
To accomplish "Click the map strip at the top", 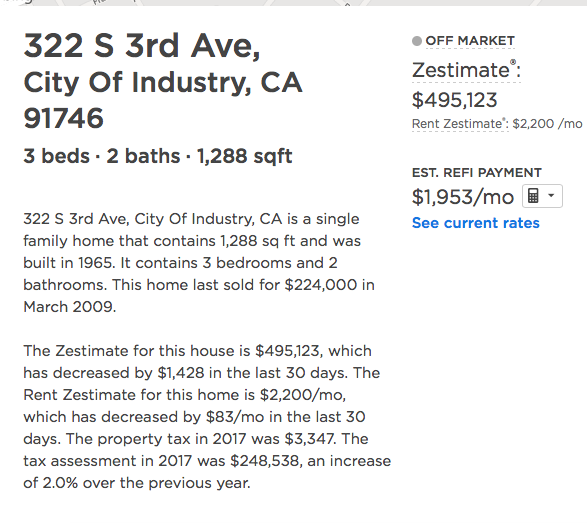I will click(x=294, y=3).
